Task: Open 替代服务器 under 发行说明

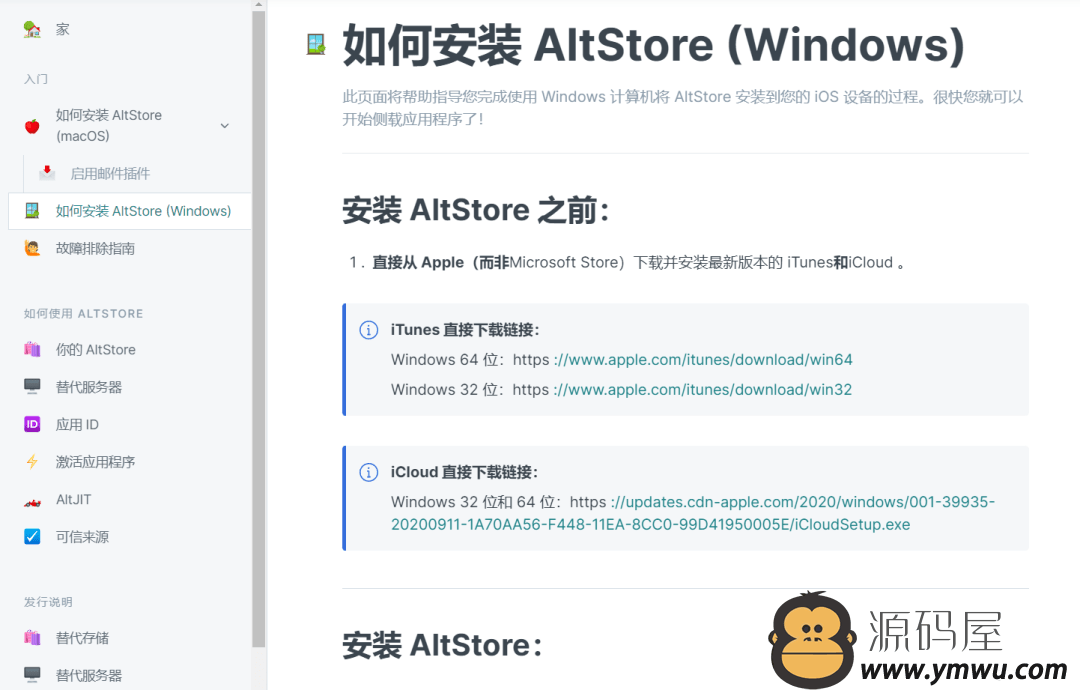Action: [x=89, y=675]
